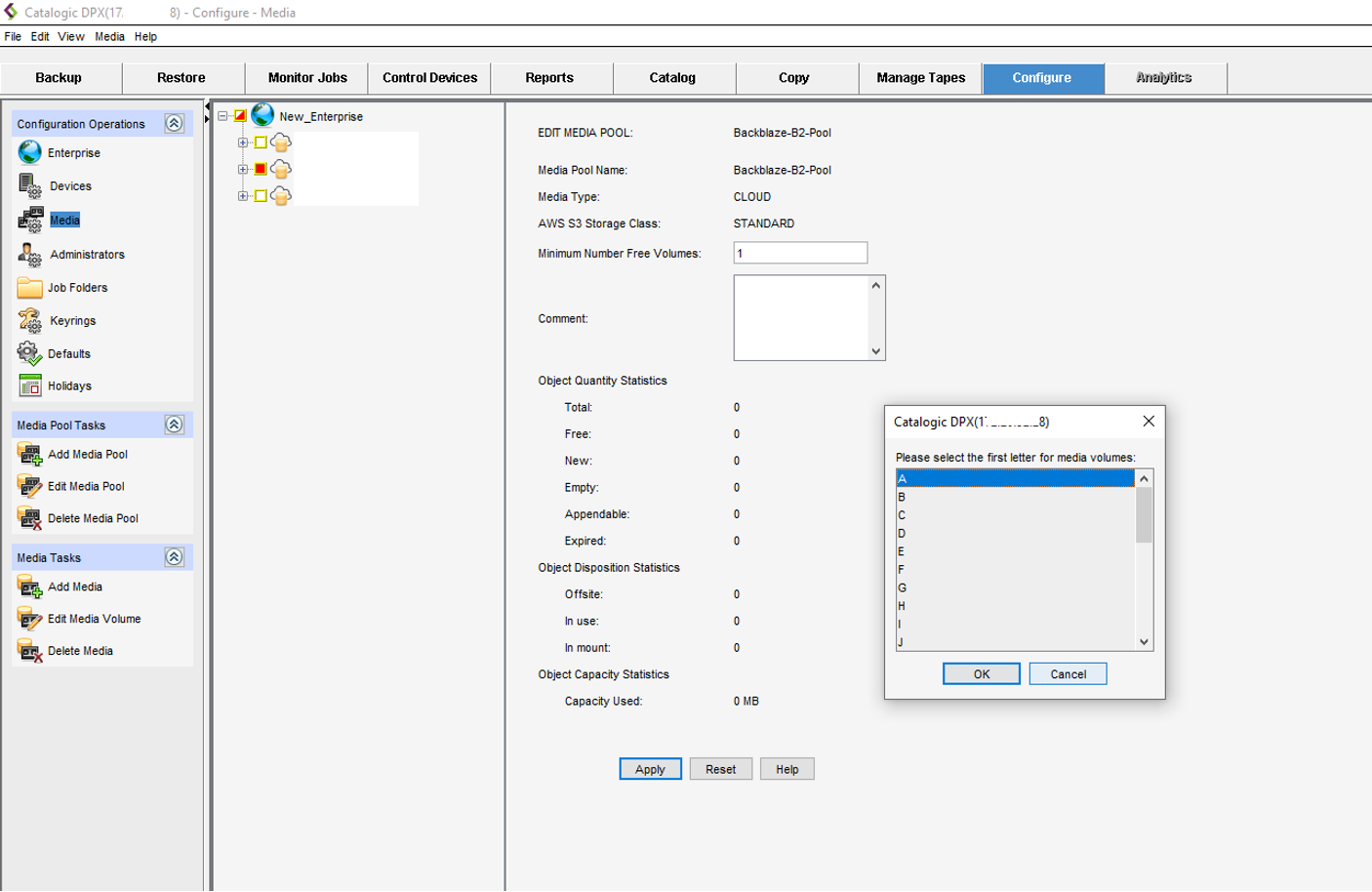Check the first media pool checkbox
The height and width of the screenshot is (892, 1372).
coord(261,142)
